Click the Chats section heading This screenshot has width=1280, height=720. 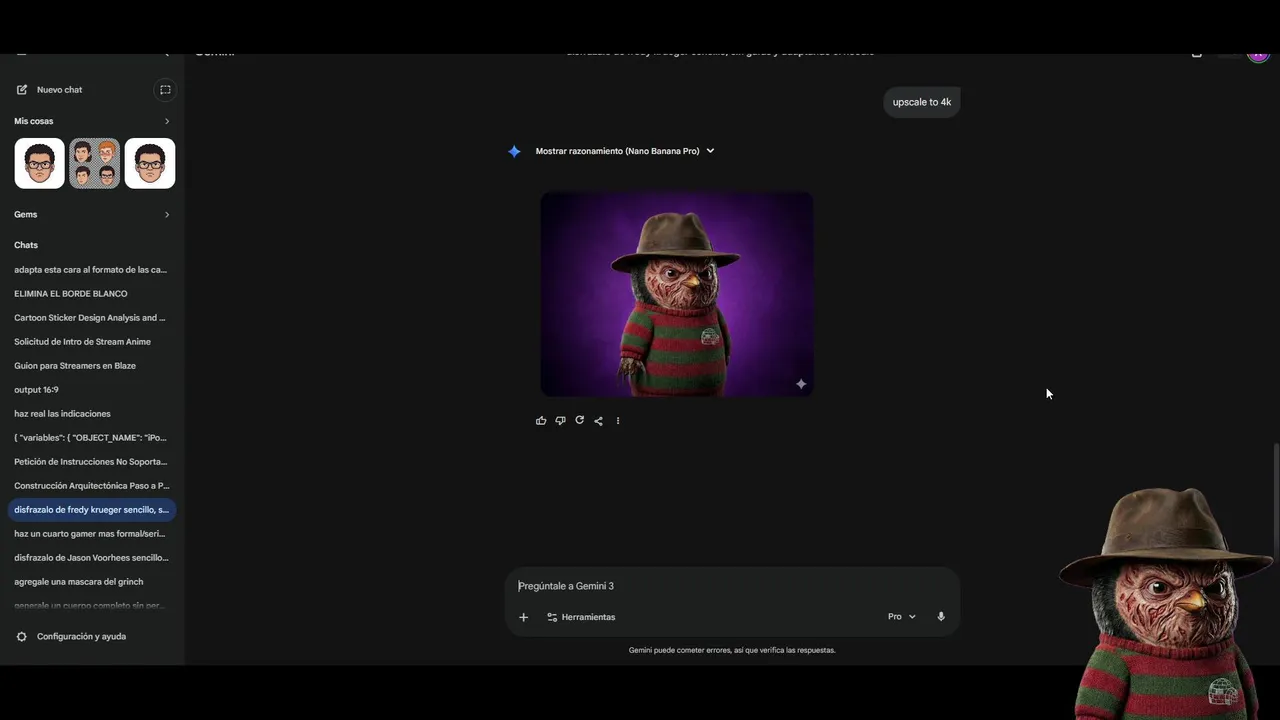tap(26, 245)
